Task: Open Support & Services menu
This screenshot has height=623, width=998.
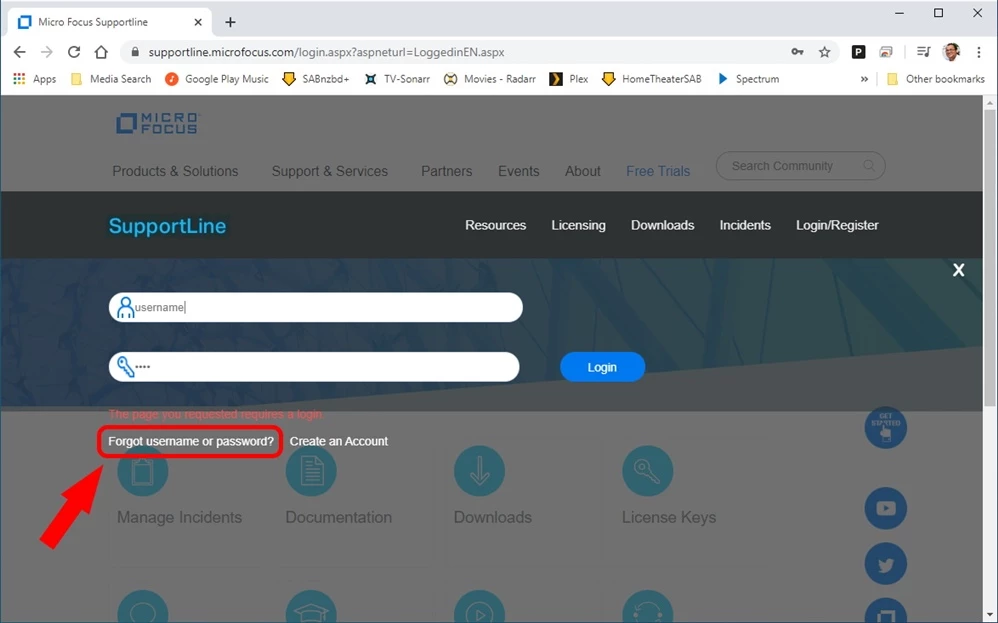Action: (x=330, y=171)
